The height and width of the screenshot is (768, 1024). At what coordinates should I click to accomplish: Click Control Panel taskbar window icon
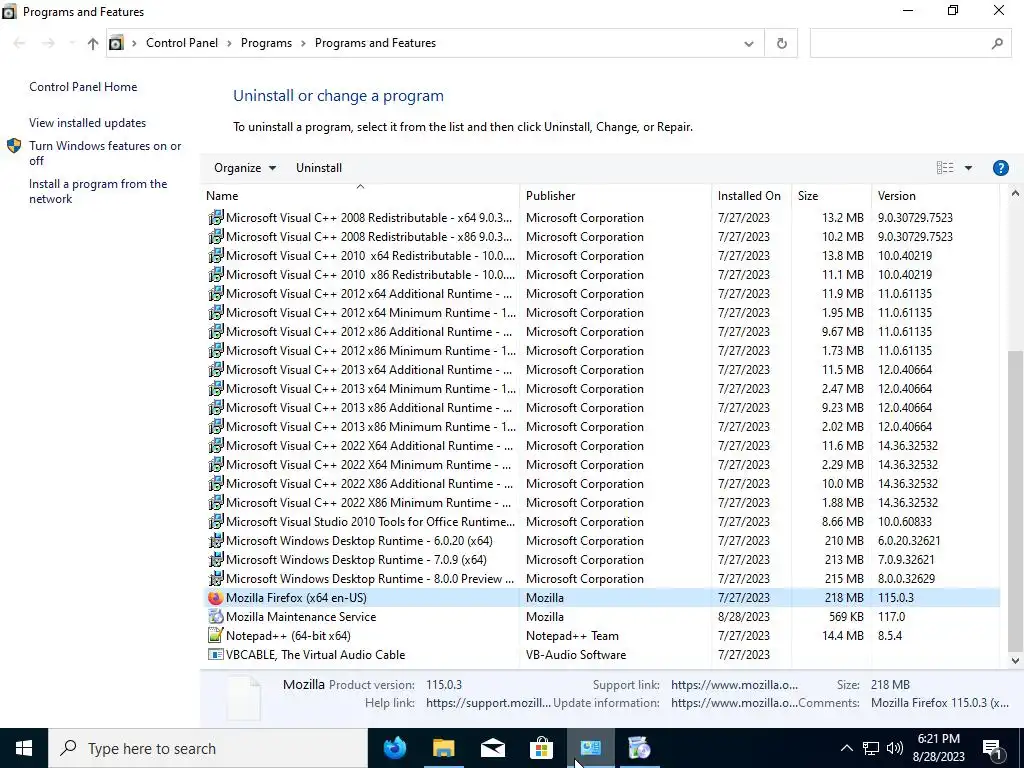point(590,748)
